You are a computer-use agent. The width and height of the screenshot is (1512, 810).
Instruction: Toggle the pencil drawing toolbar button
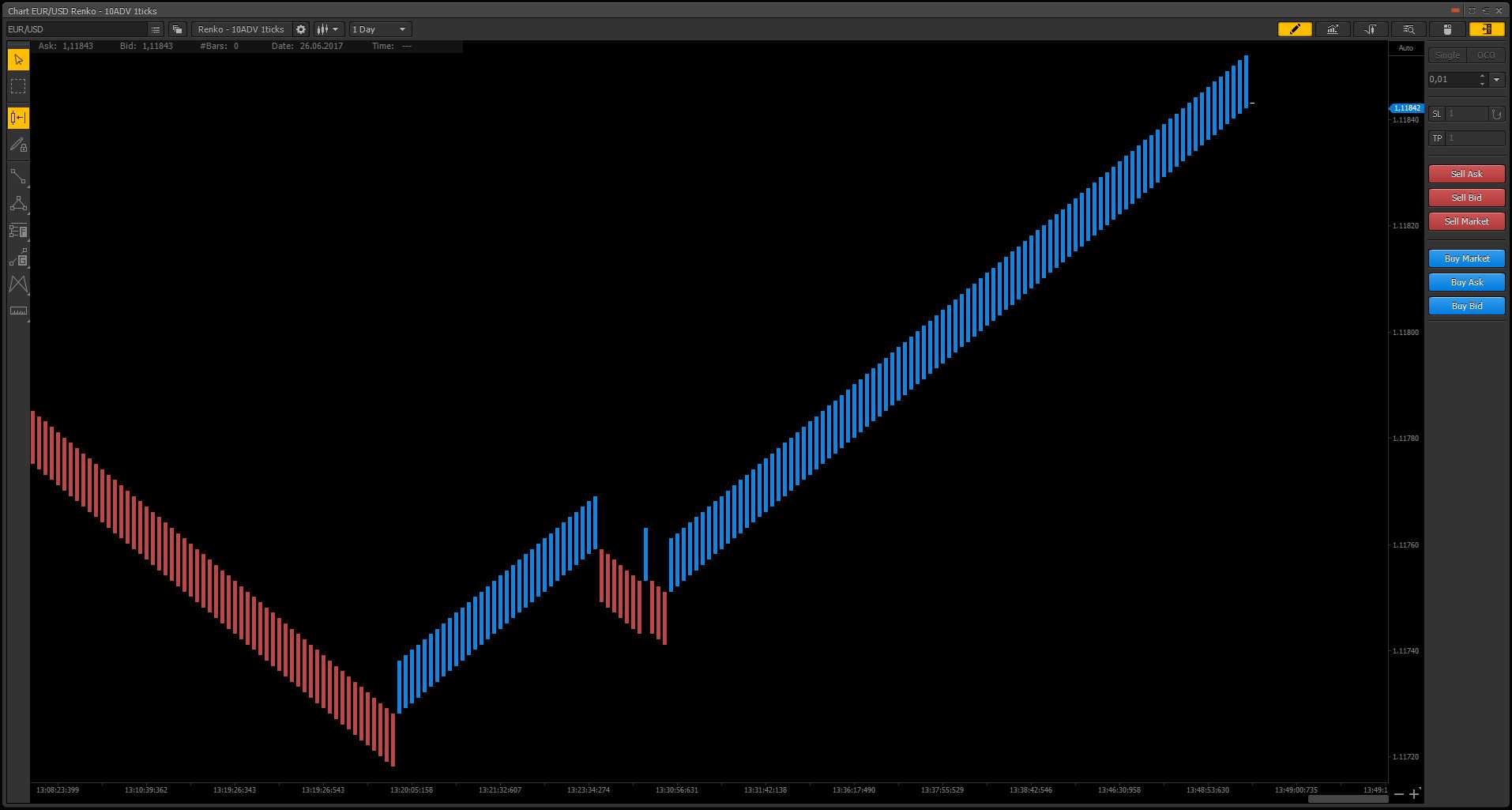point(1295,29)
